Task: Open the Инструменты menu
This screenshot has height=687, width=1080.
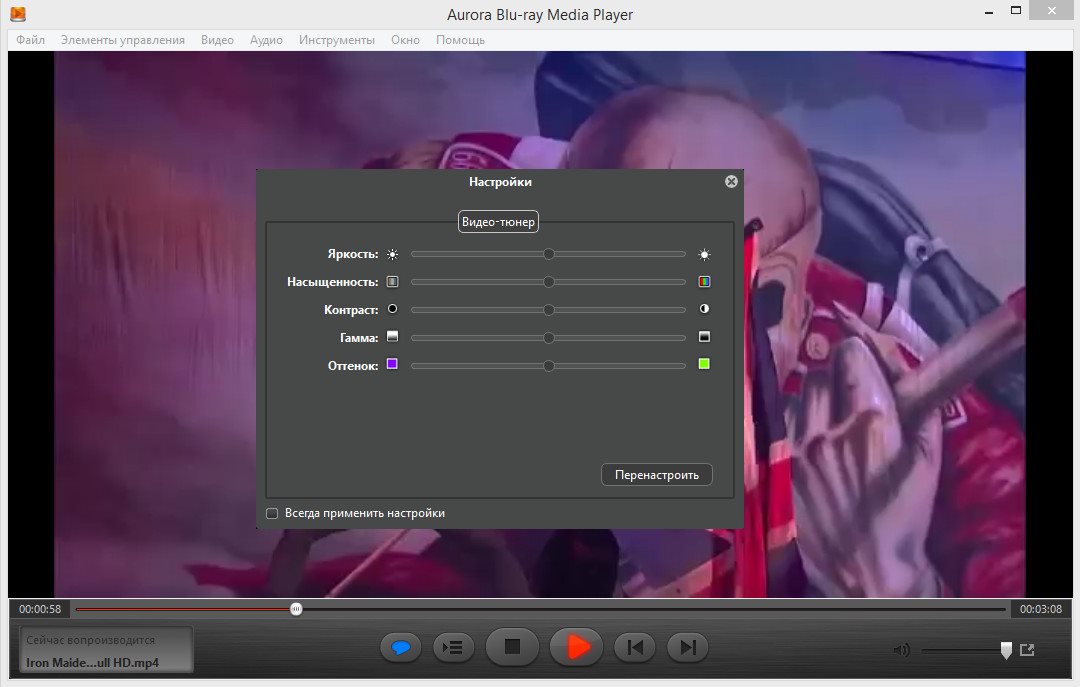Action: (x=337, y=40)
